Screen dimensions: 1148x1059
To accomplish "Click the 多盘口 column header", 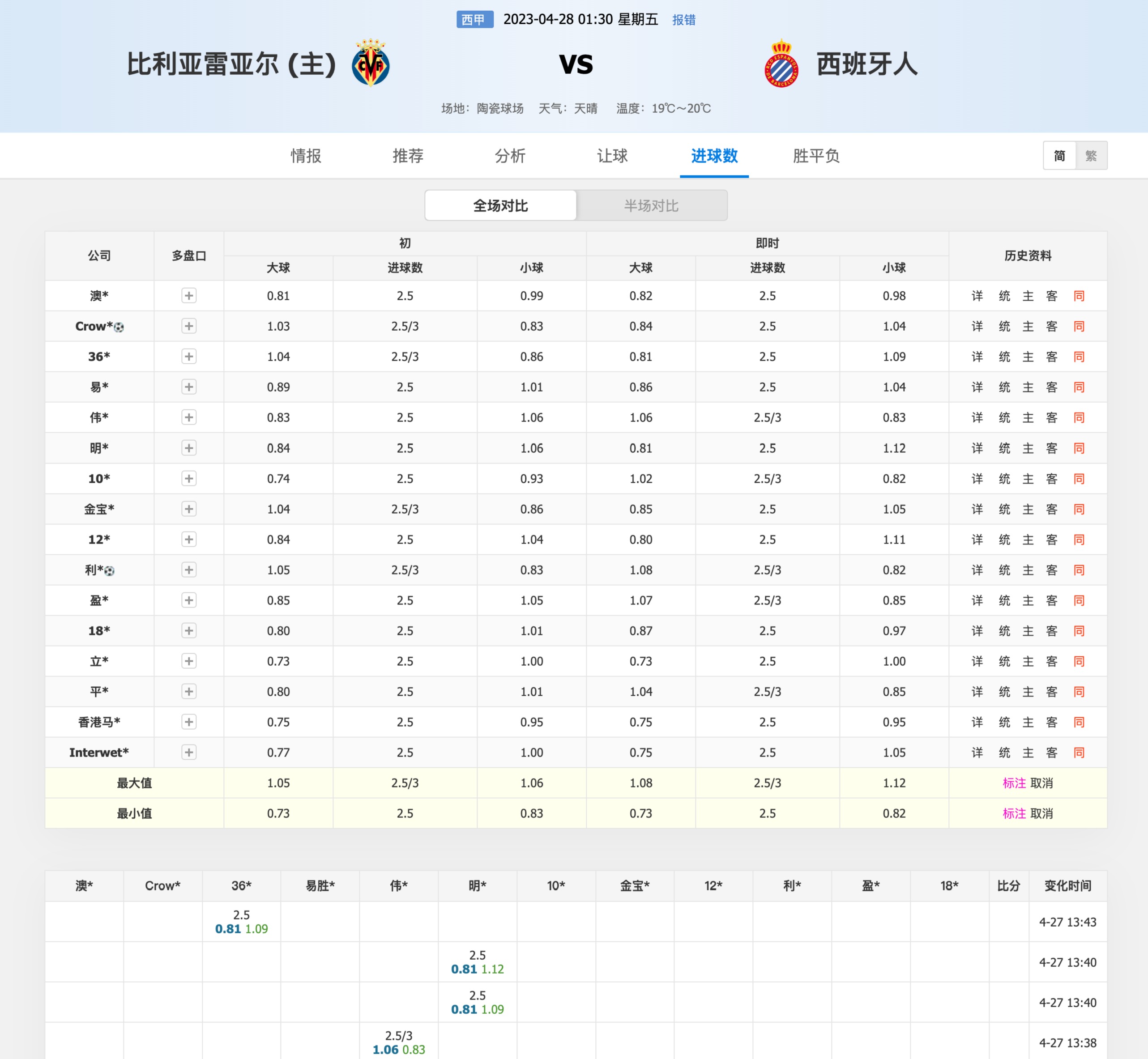I will click(x=188, y=255).
